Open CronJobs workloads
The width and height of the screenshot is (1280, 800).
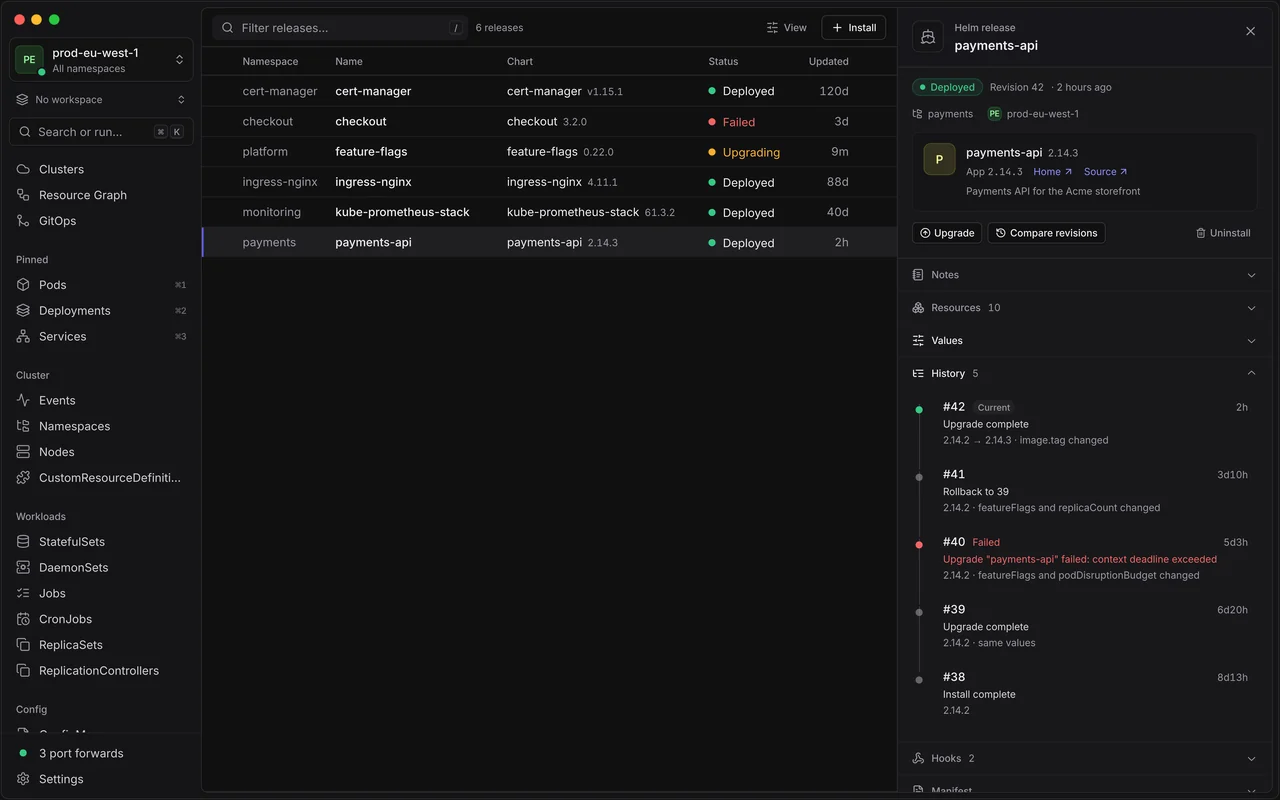click(101, 619)
